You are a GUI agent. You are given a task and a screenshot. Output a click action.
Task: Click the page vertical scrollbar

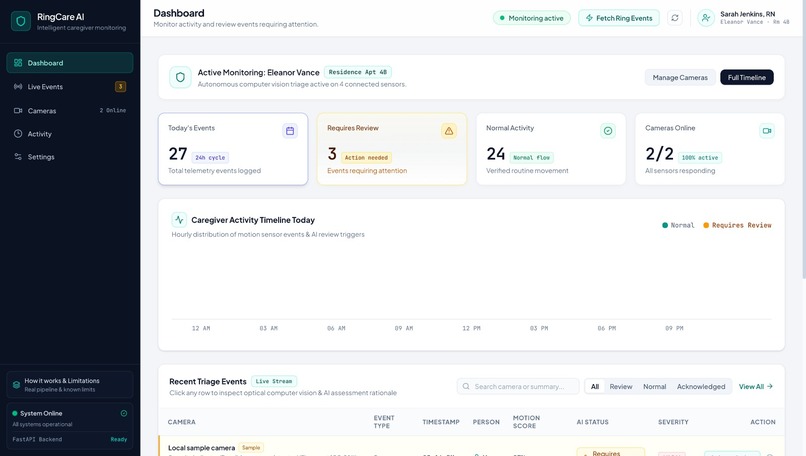click(803, 139)
